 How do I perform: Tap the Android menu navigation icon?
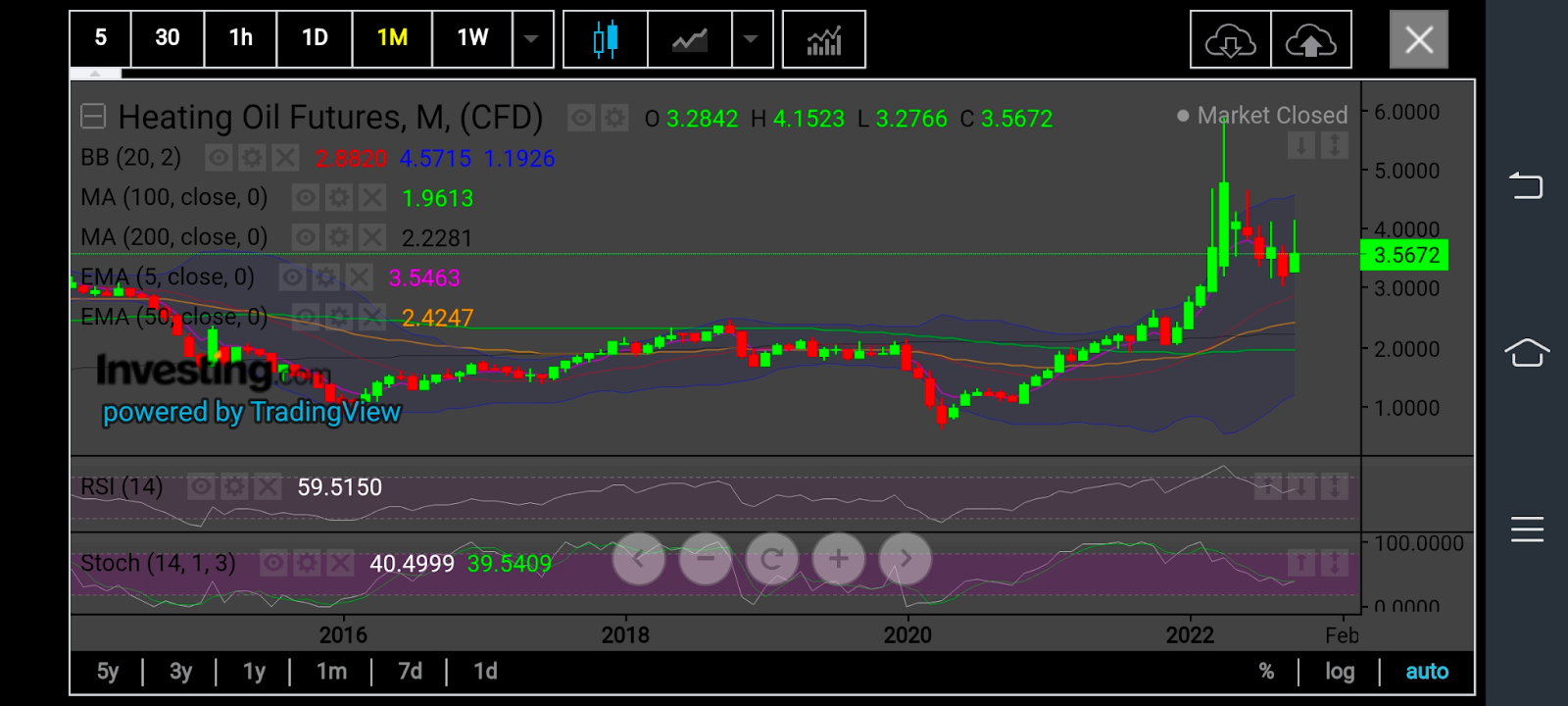tap(1527, 529)
